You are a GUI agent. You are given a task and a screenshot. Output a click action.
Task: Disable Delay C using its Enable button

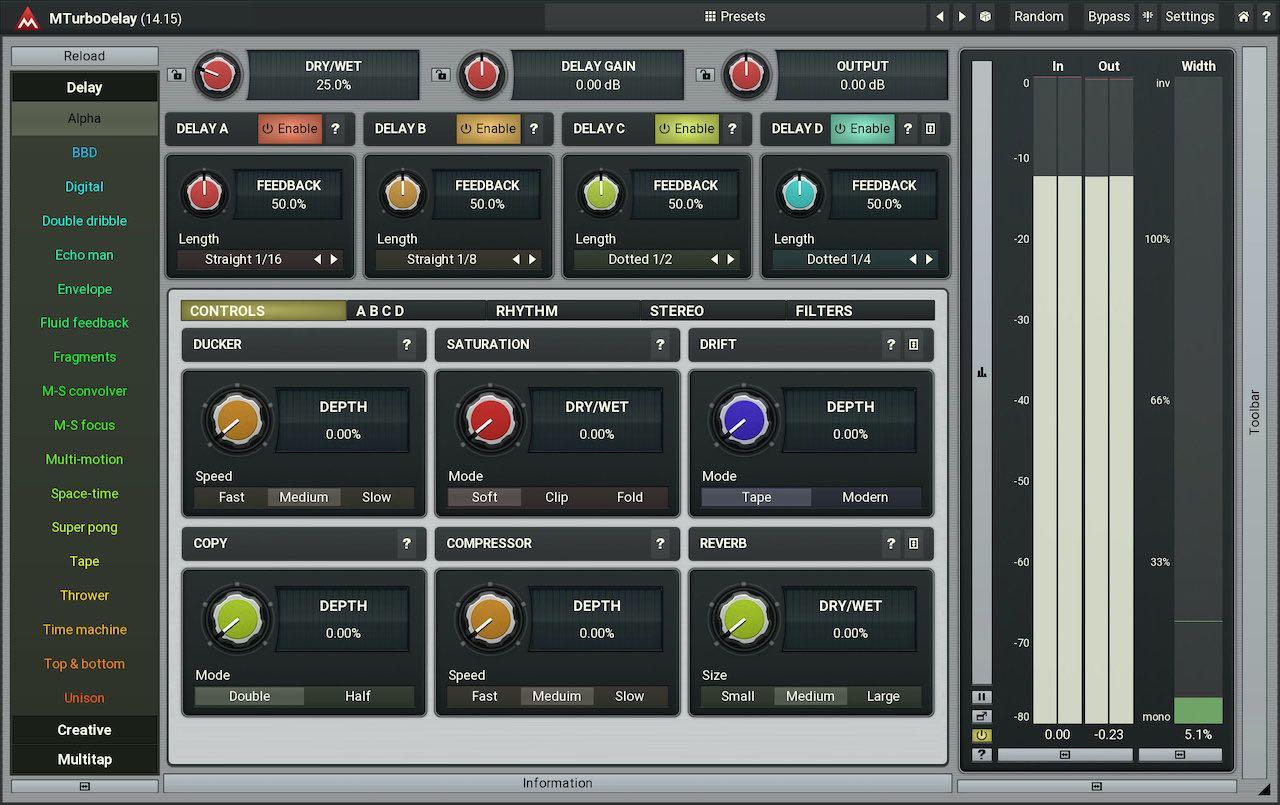click(686, 129)
